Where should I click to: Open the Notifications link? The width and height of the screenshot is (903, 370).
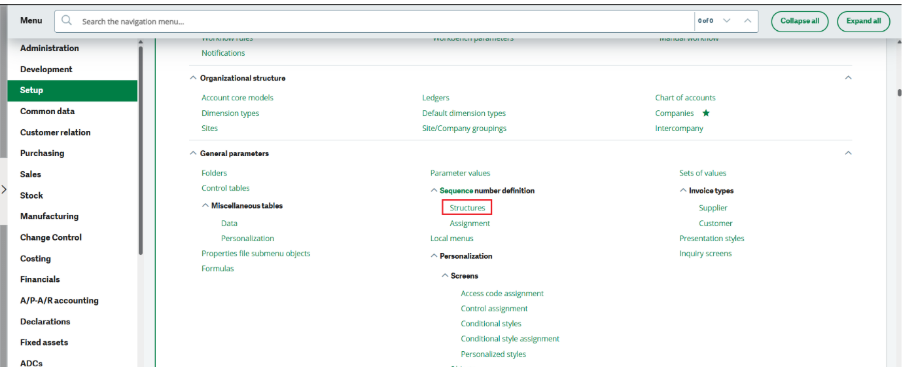click(223, 53)
